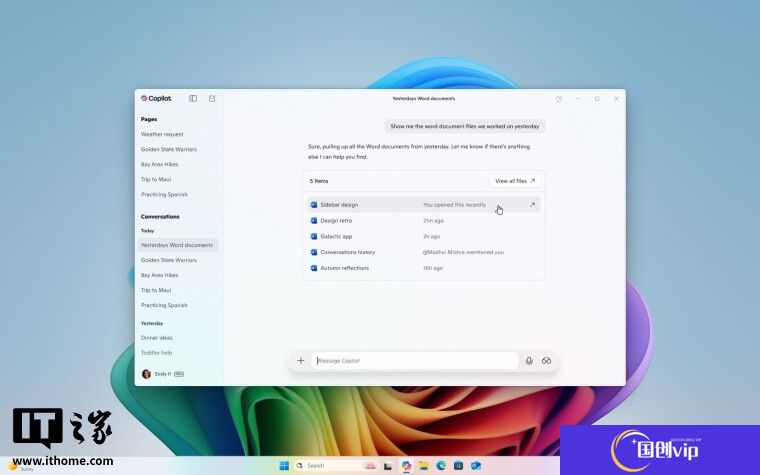Open Task View from the taskbar
Image resolution: width=760 pixels, height=475 pixels.
(x=388, y=466)
